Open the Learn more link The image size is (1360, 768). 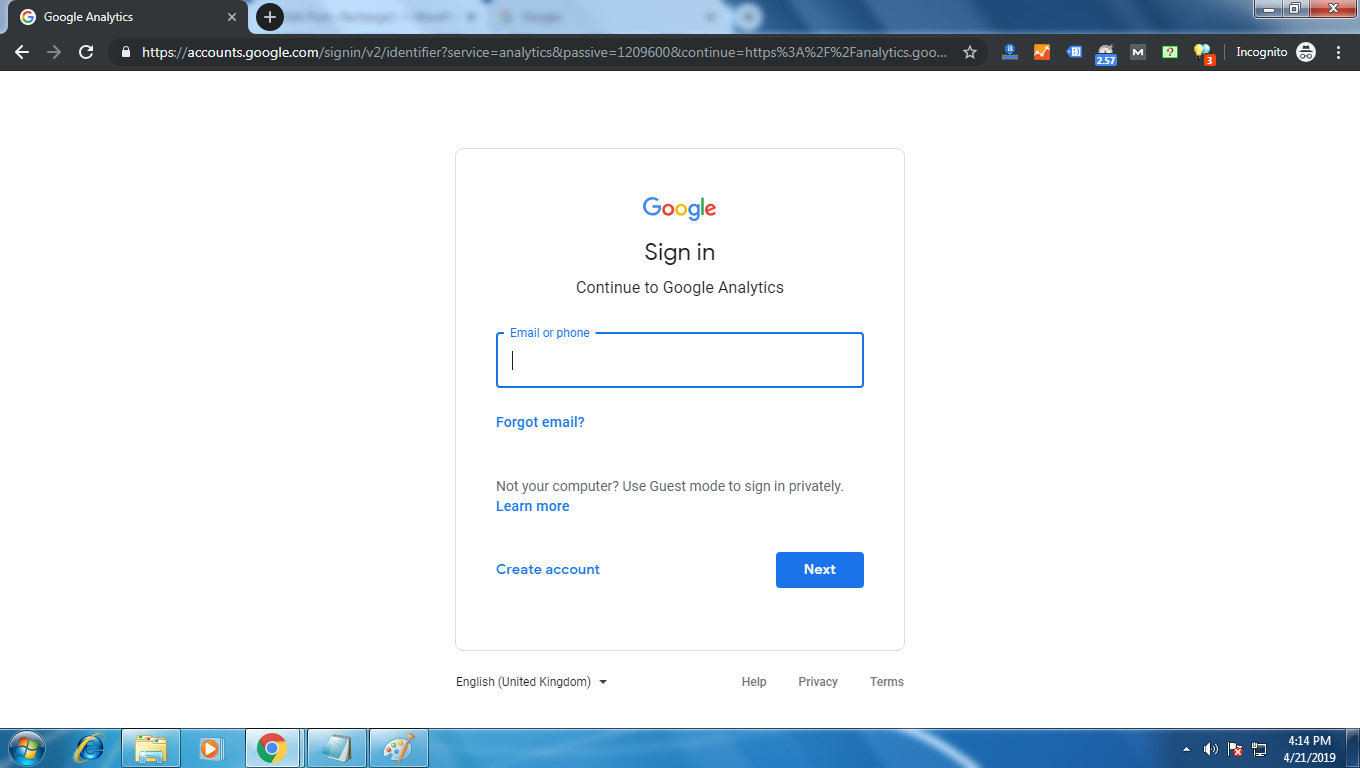[x=533, y=506]
